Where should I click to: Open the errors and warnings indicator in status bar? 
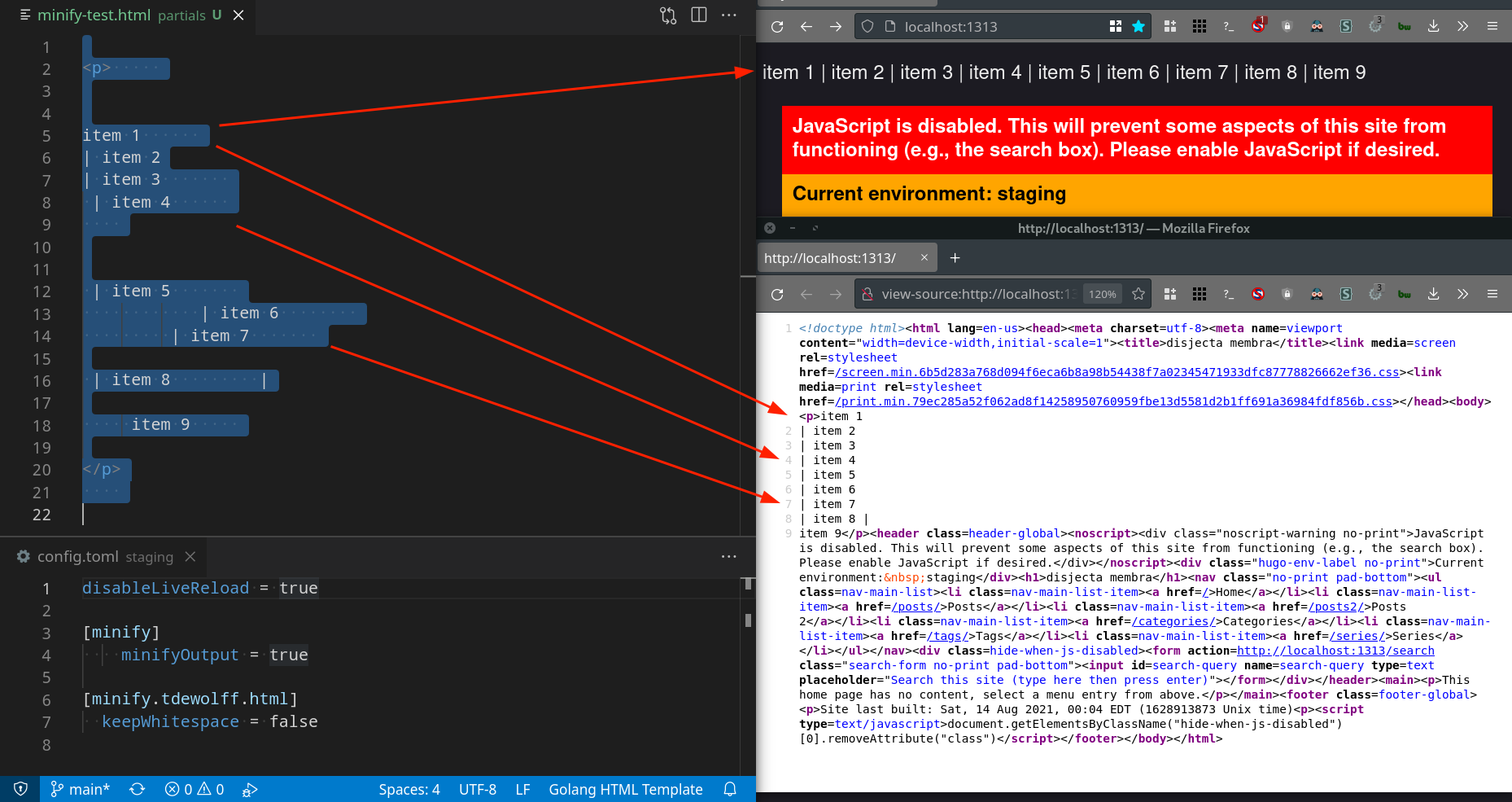tap(193, 789)
